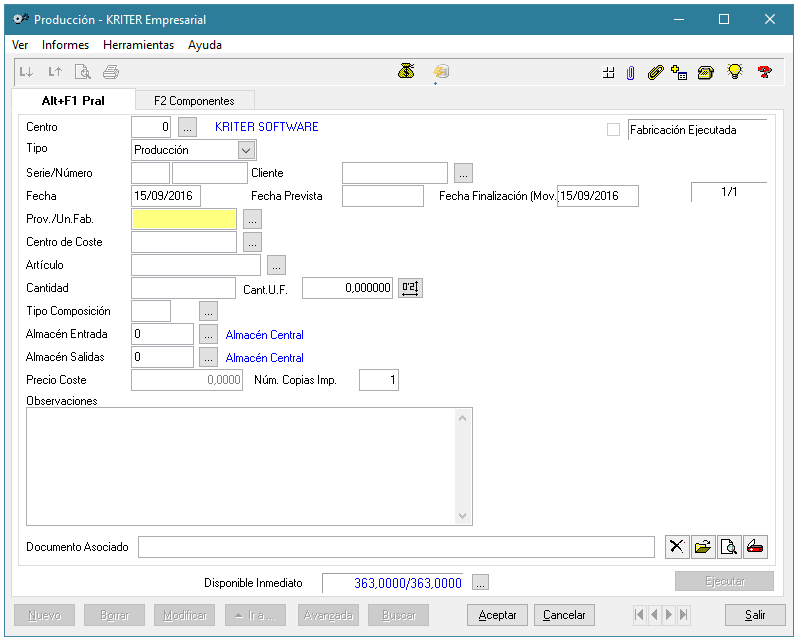
Task: Click the printer icon in the toolbar
Action: (111, 72)
